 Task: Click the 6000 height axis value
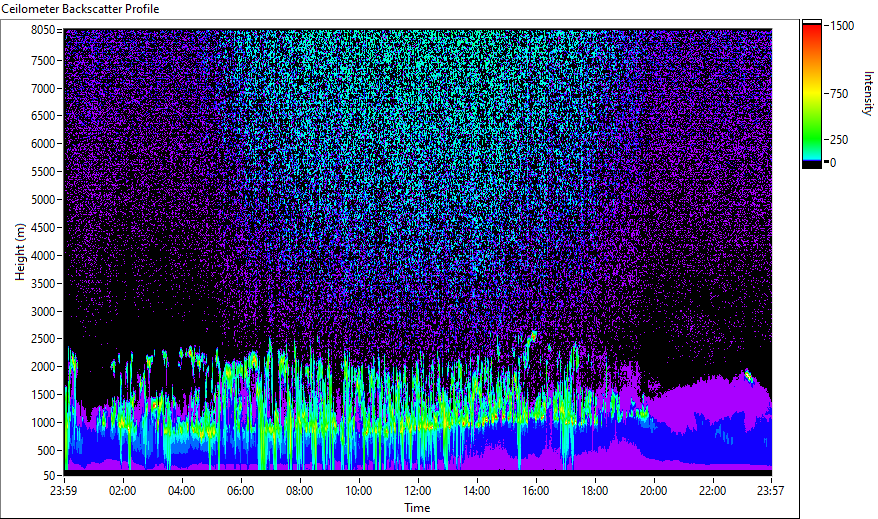pyautogui.click(x=43, y=144)
